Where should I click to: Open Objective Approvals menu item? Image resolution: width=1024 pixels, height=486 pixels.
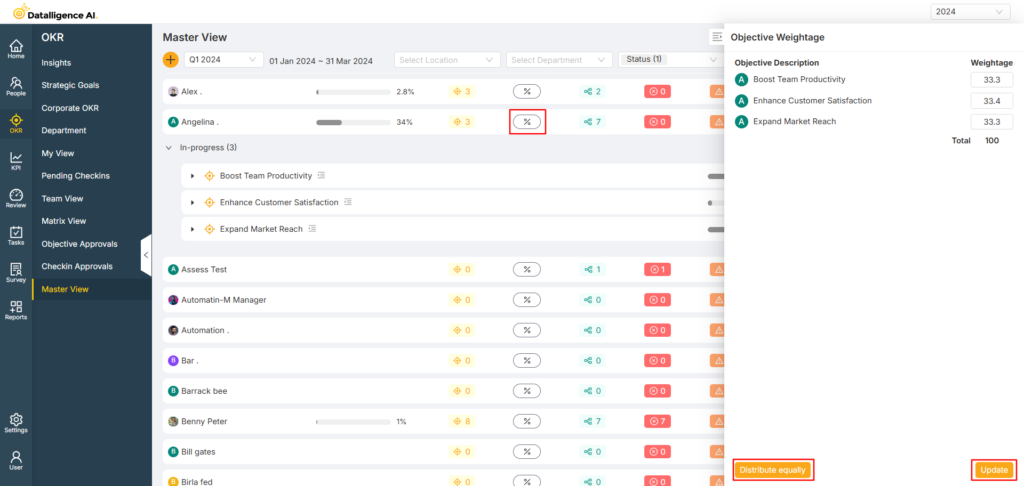79,244
